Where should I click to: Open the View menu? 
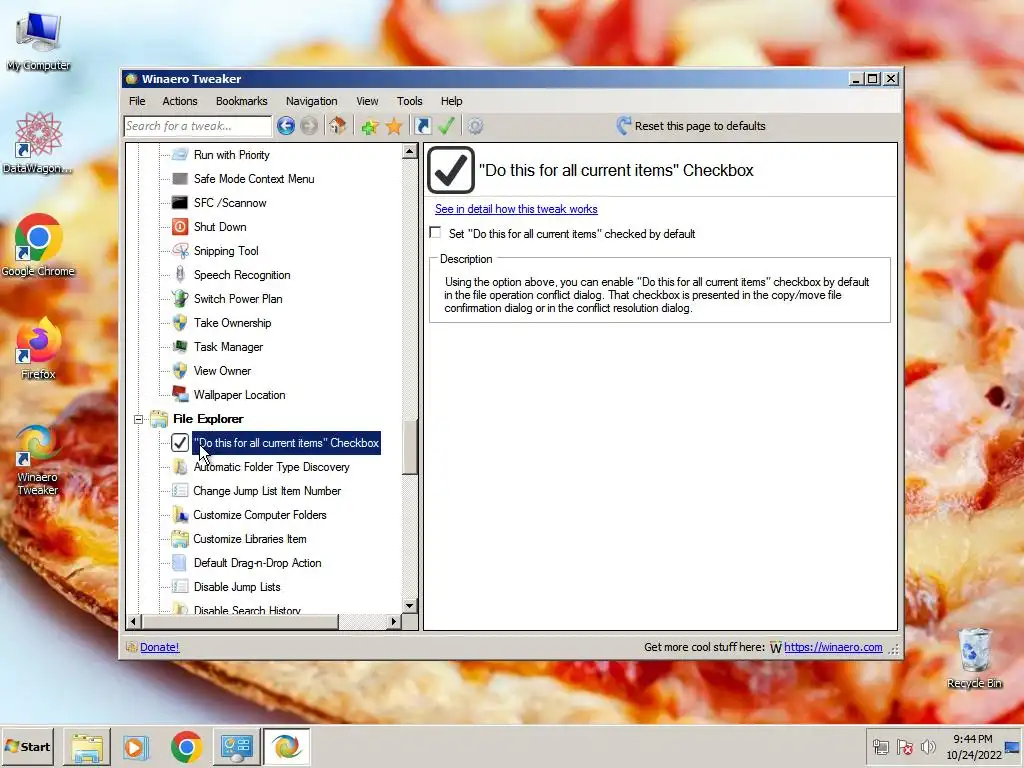(x=367, y=101)
